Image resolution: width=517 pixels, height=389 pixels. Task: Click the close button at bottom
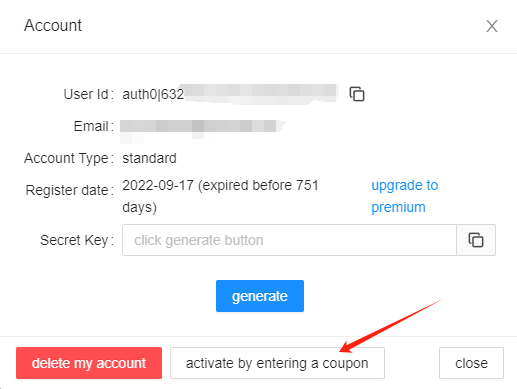[x=471, y=363]
